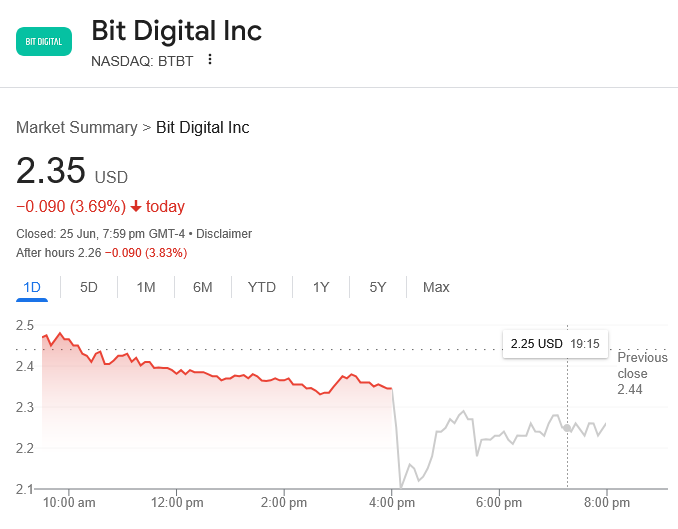
Task: Click the chart hover point at 19:15
Action: click(x=568, y=428)
